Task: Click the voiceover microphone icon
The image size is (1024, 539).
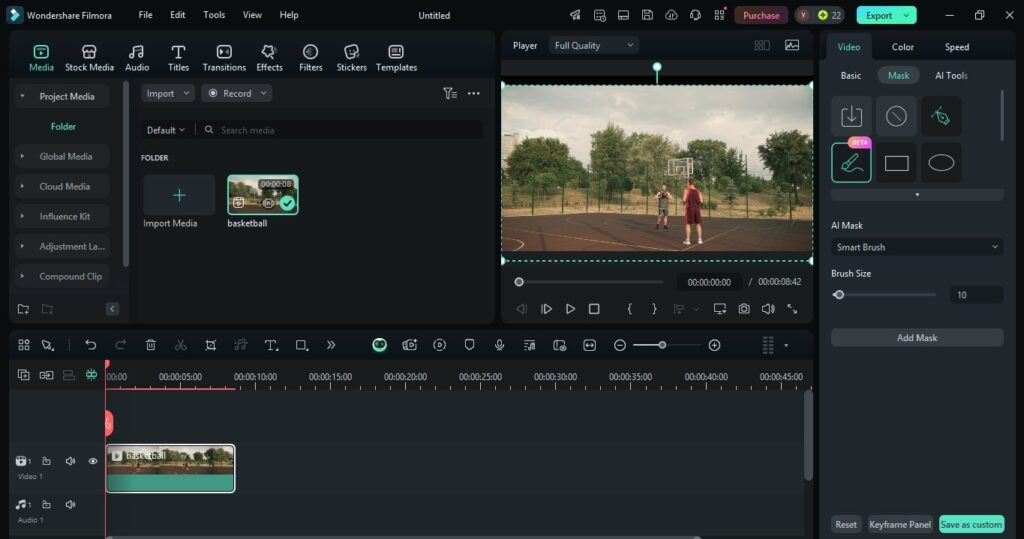Action: [500, 345]
